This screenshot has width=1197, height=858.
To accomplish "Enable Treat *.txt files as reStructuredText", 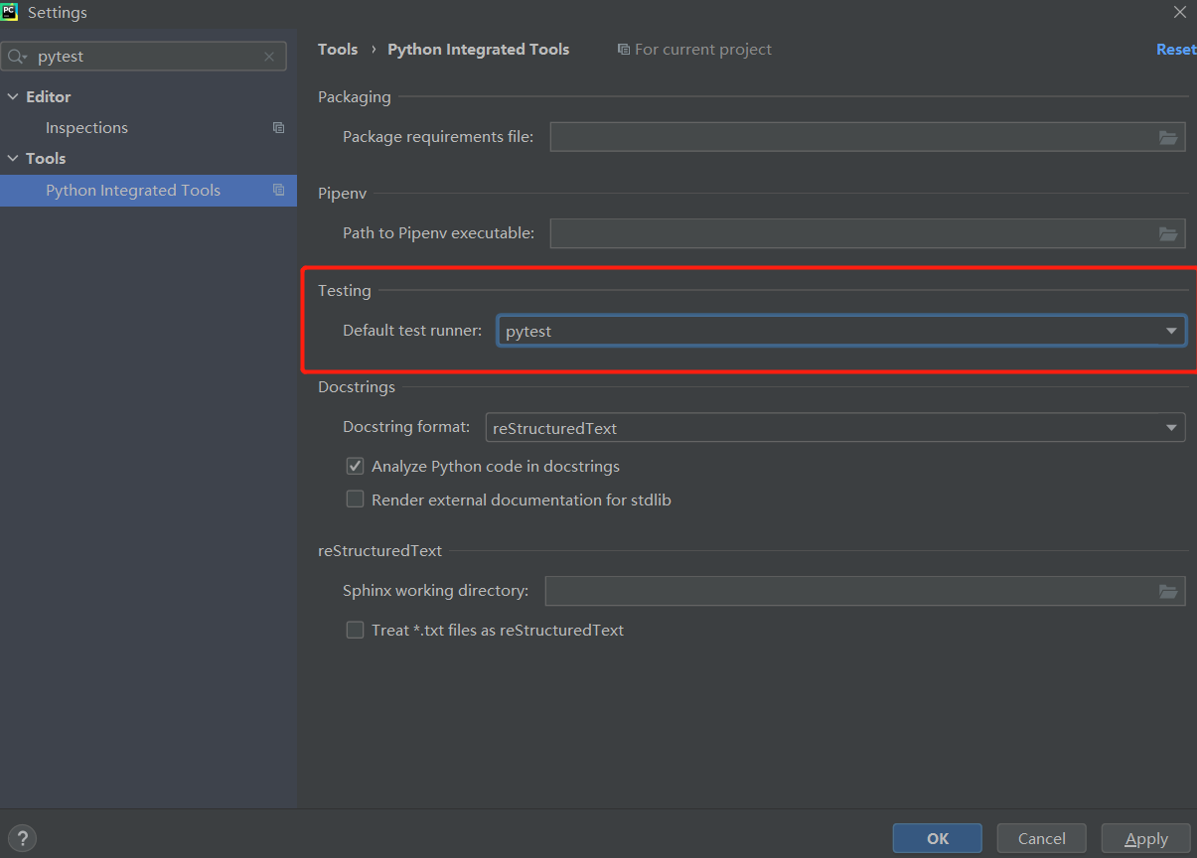I will pyautogui.click(x=355, y=630).
